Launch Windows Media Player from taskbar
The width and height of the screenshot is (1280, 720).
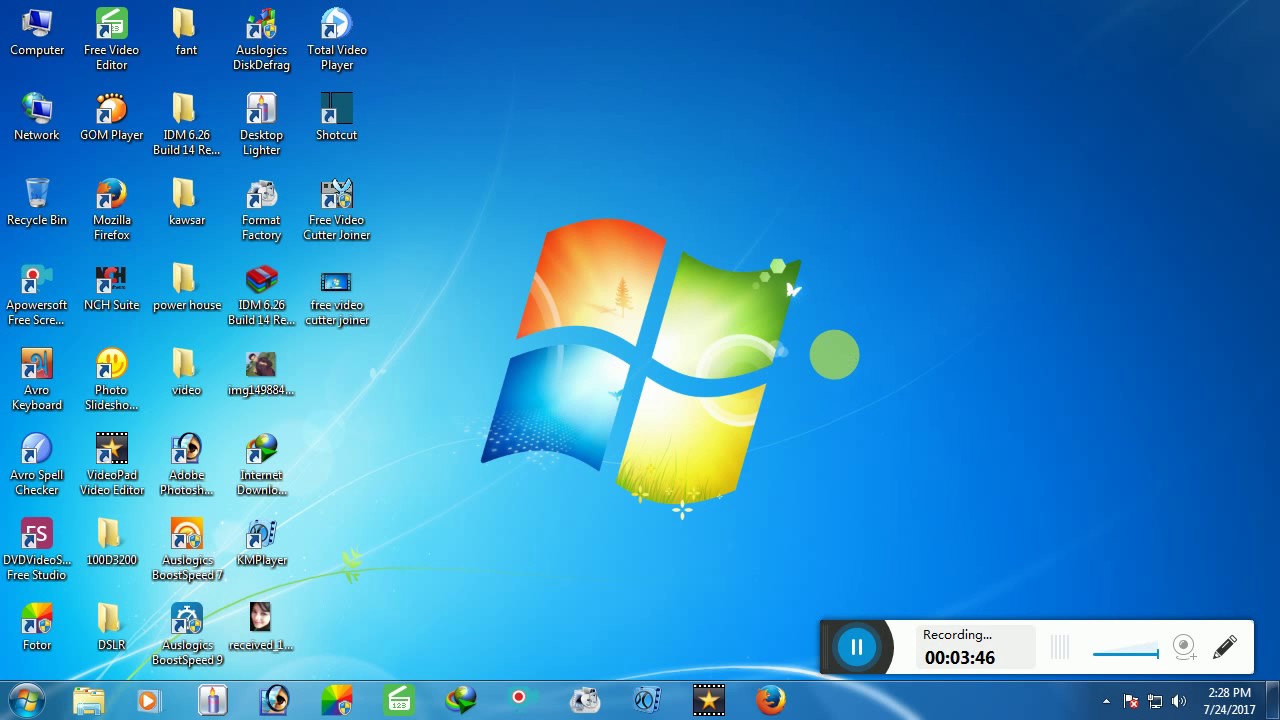[x=149, y=700]
